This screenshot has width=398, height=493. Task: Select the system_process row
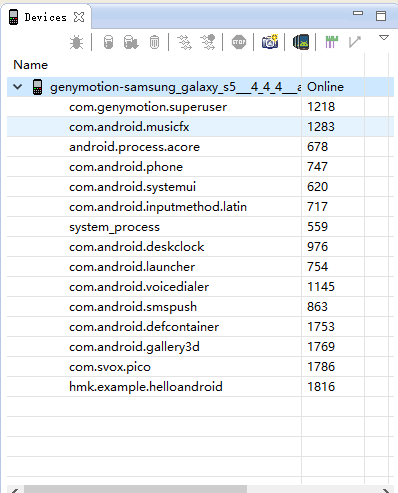200,227
